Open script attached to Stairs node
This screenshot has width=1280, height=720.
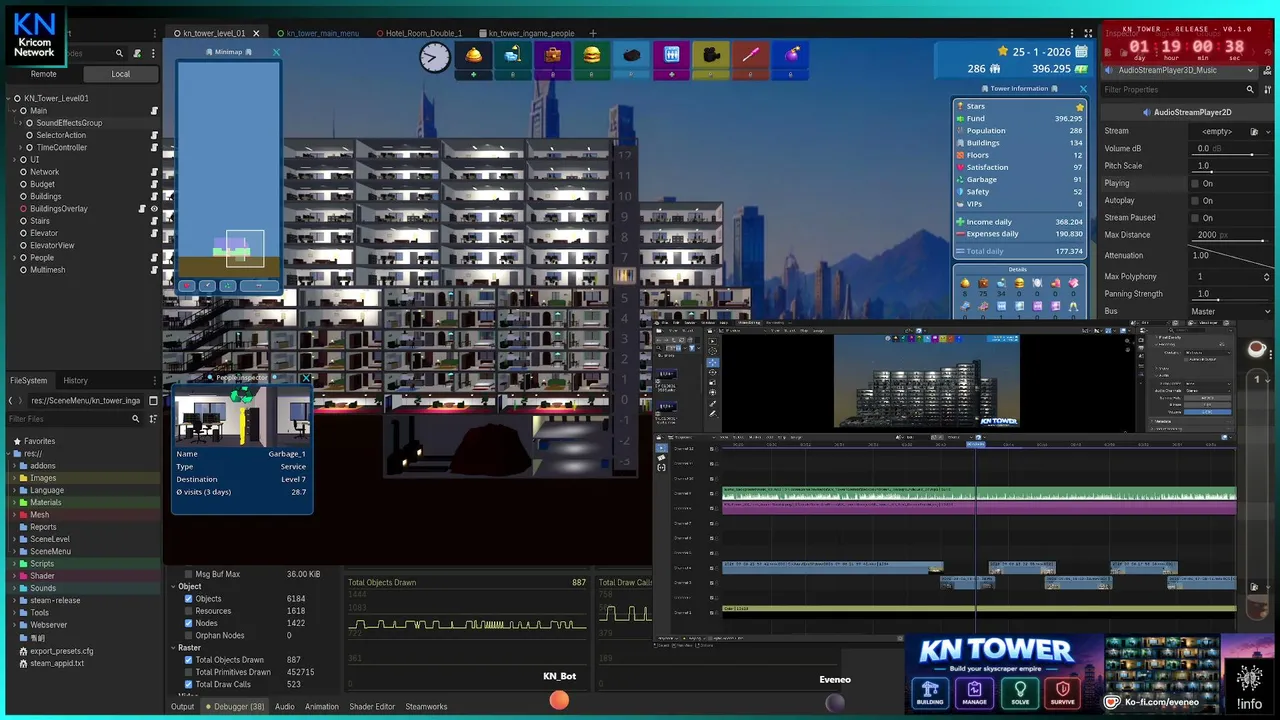pos(154,221)
